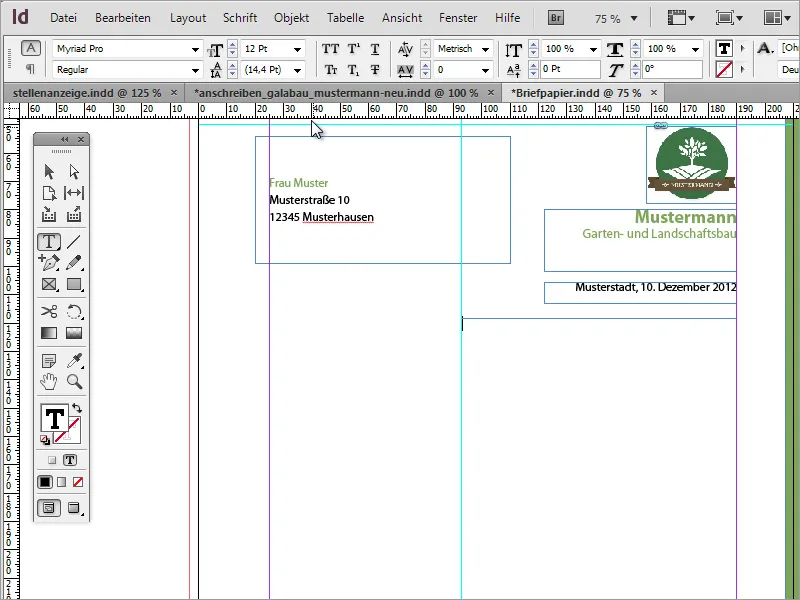Image resolution: width=800 pixels, height=600 pixels.
Task: Collapse the tools panel with double arrows
Action: pos(64,139)
